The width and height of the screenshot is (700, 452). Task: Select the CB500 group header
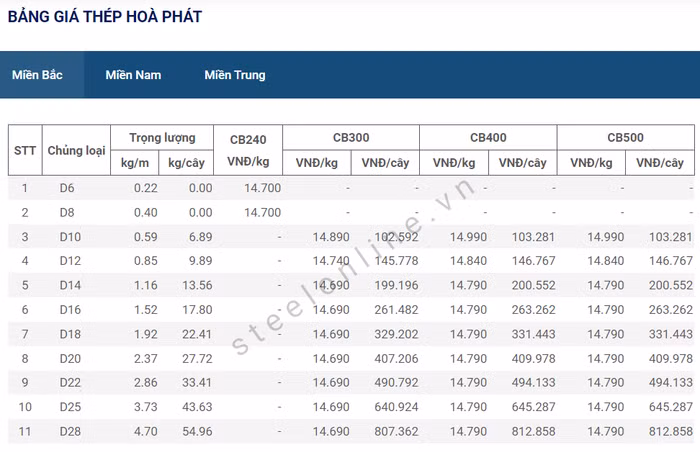click(x=625, y=138)
